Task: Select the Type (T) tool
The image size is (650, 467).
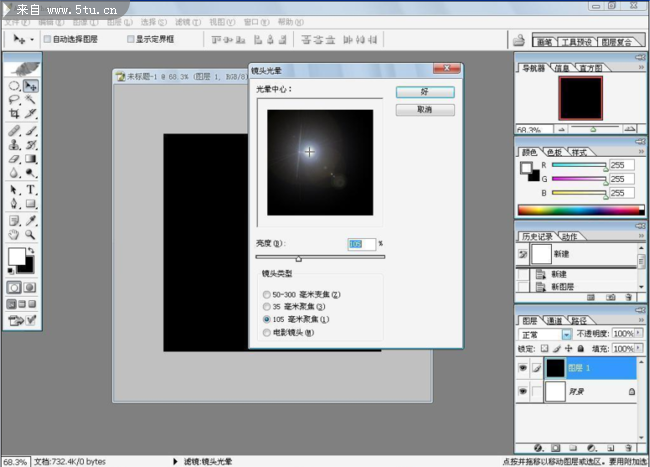Action: [x=31, y=189]
